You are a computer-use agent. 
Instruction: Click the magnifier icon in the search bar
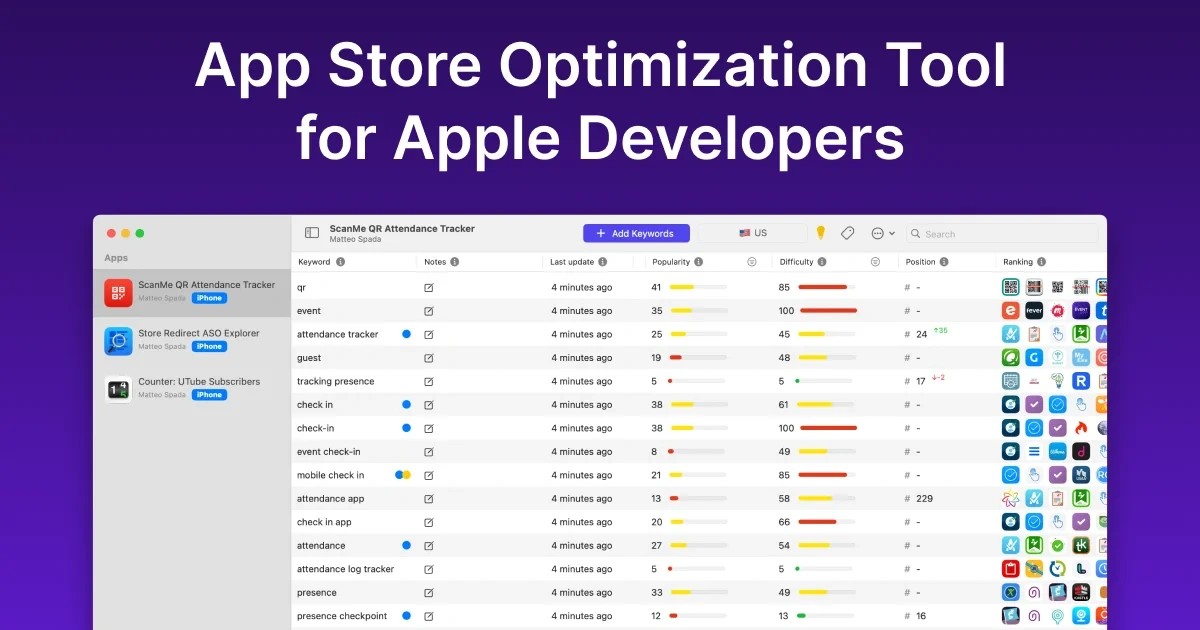(915, 233)
